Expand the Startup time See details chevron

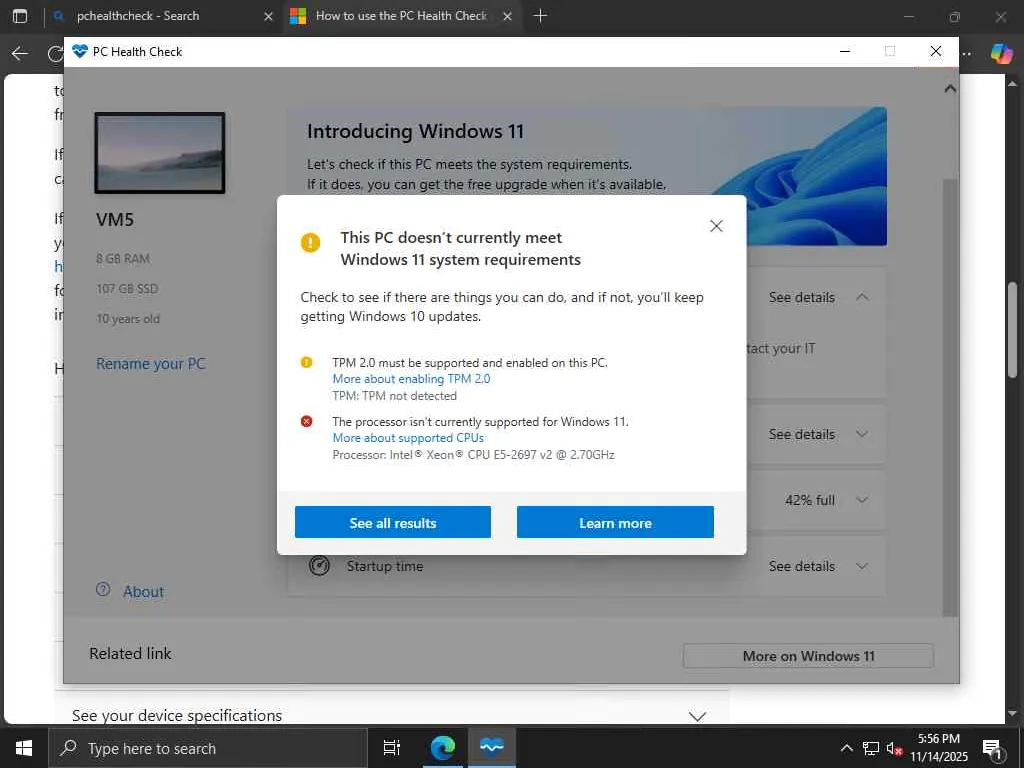point(862,566)
